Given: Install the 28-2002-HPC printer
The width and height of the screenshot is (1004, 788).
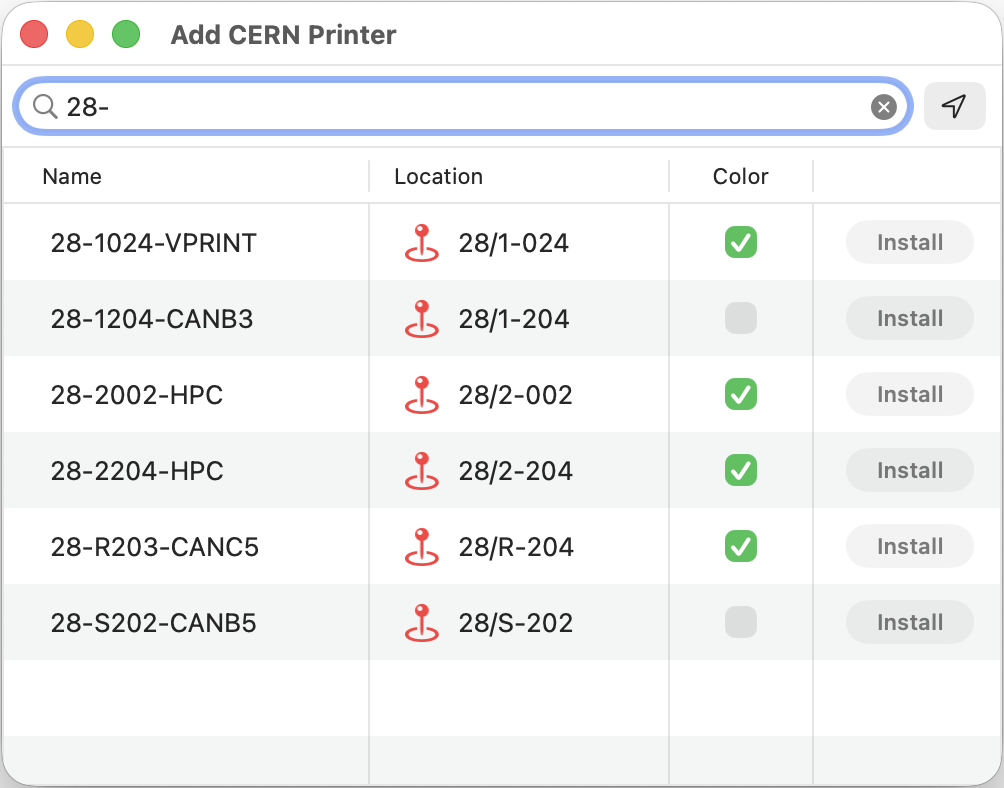Looking at the screenshot, I should point(909,395).
